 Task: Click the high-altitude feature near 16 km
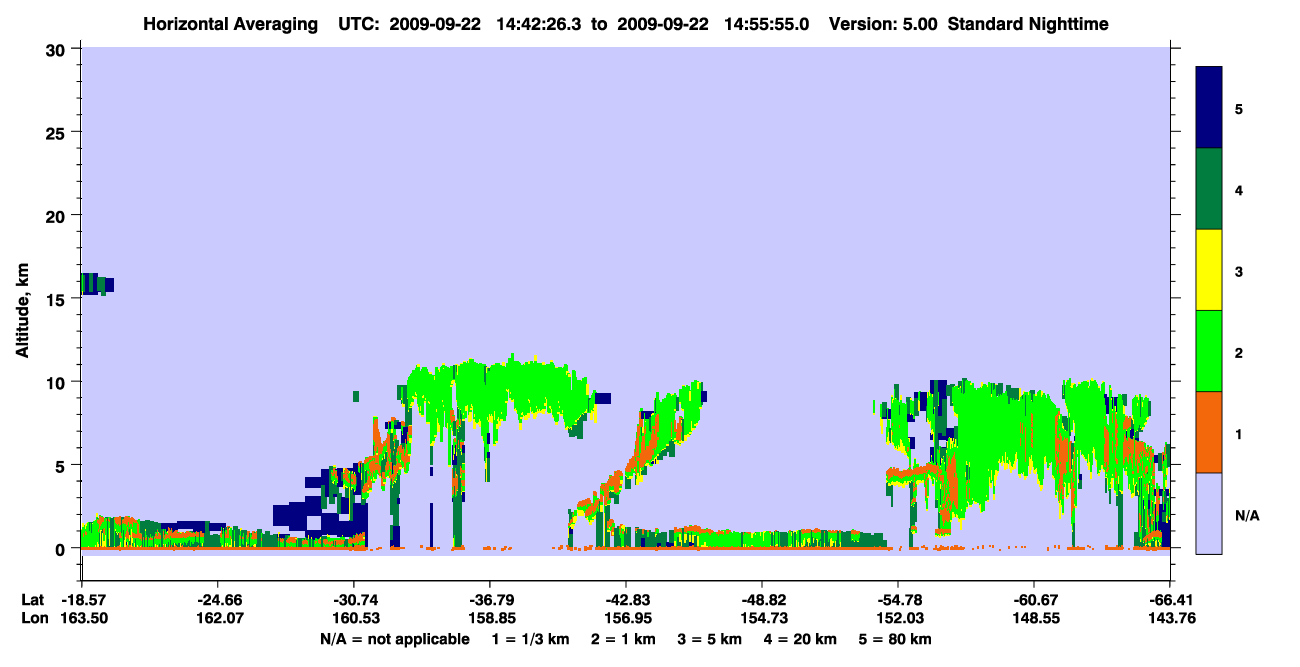[x=97, y=283]
